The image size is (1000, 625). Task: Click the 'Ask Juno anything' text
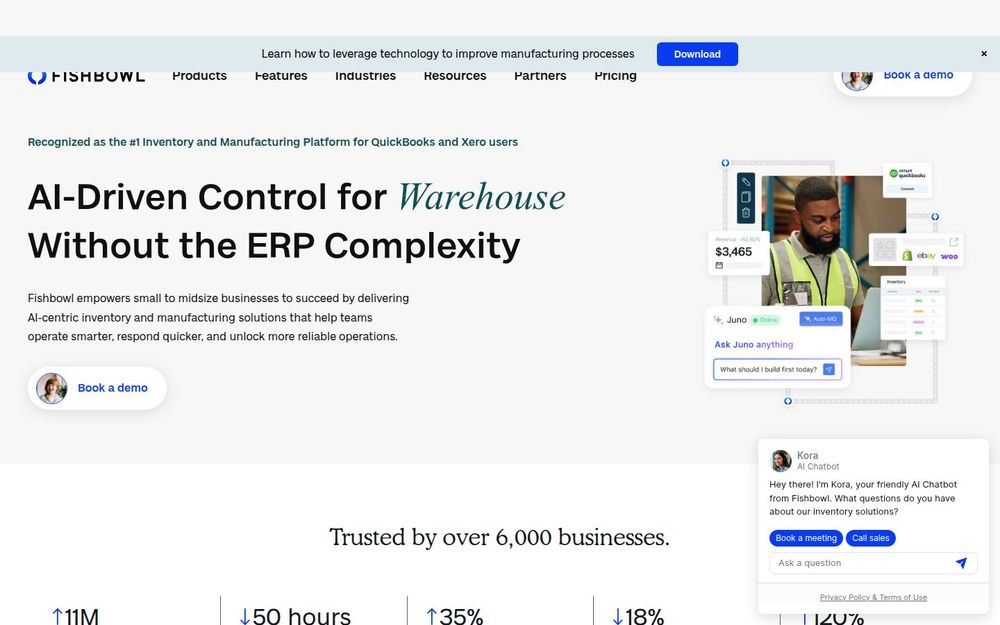pos(753,344)
